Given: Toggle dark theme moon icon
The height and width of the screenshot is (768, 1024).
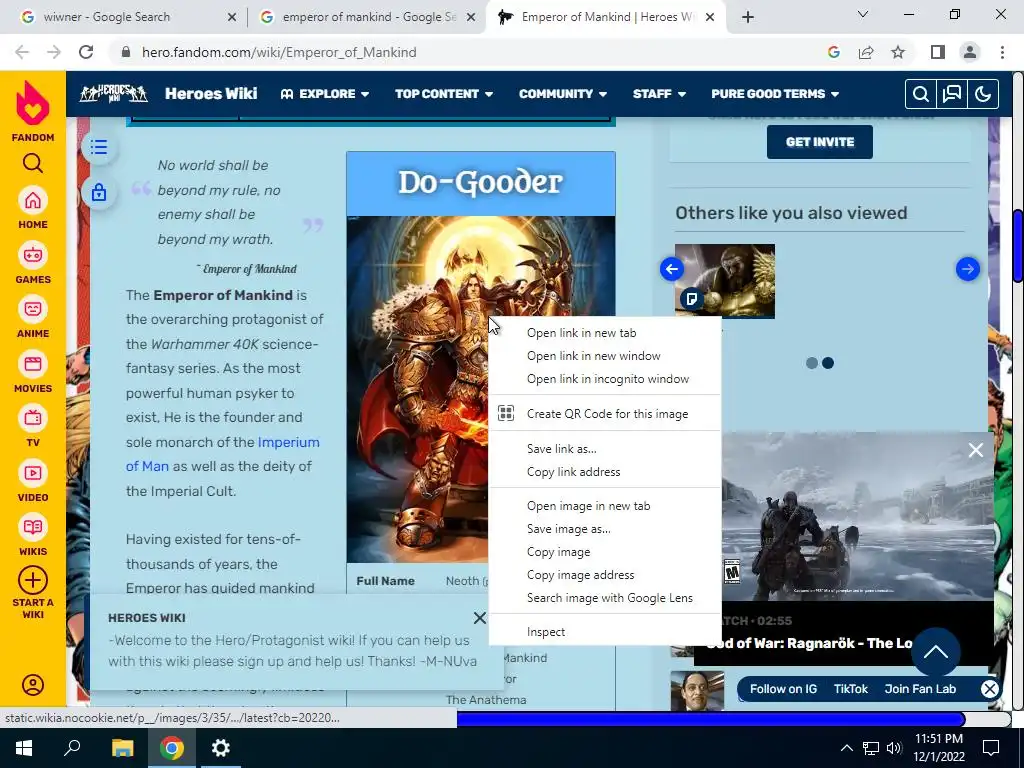Looking at the screenshot, I should pos(983,94).
